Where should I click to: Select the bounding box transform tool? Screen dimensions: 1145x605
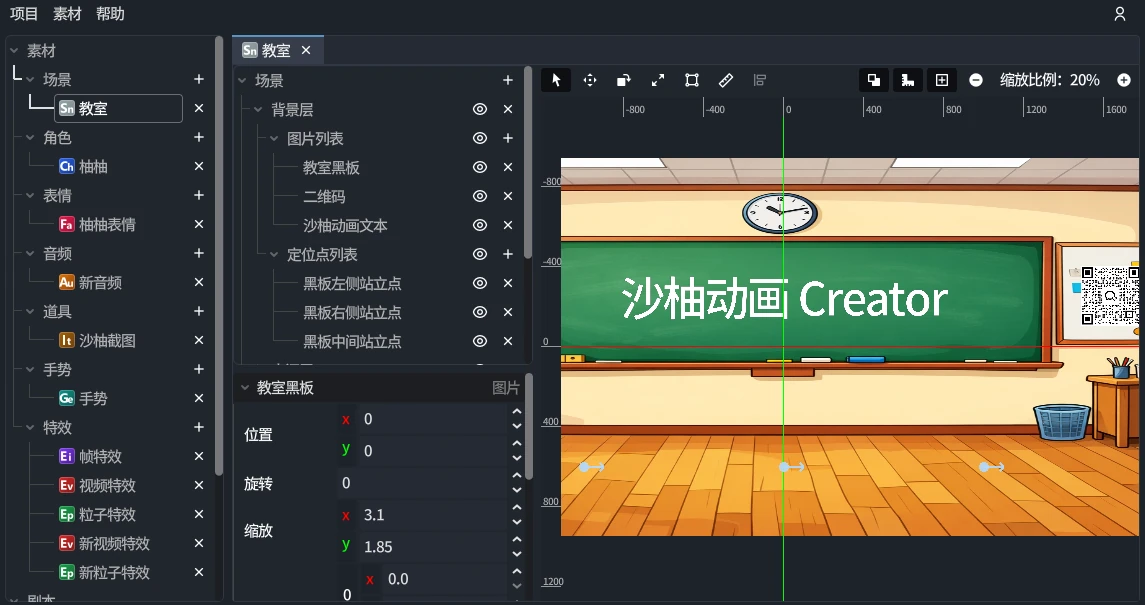point(692,80)
